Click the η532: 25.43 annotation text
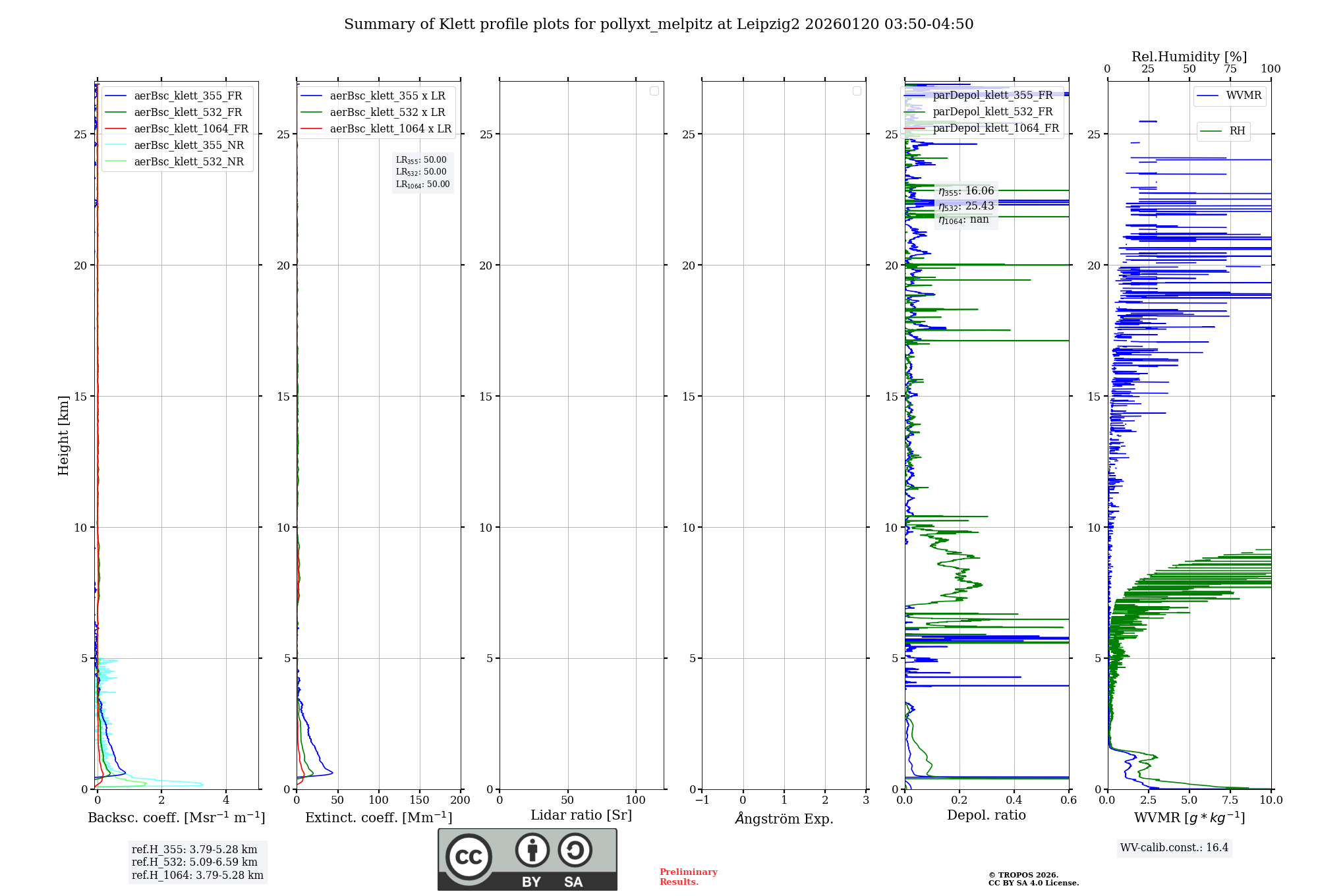The image size is (1318, 896). 966,206
